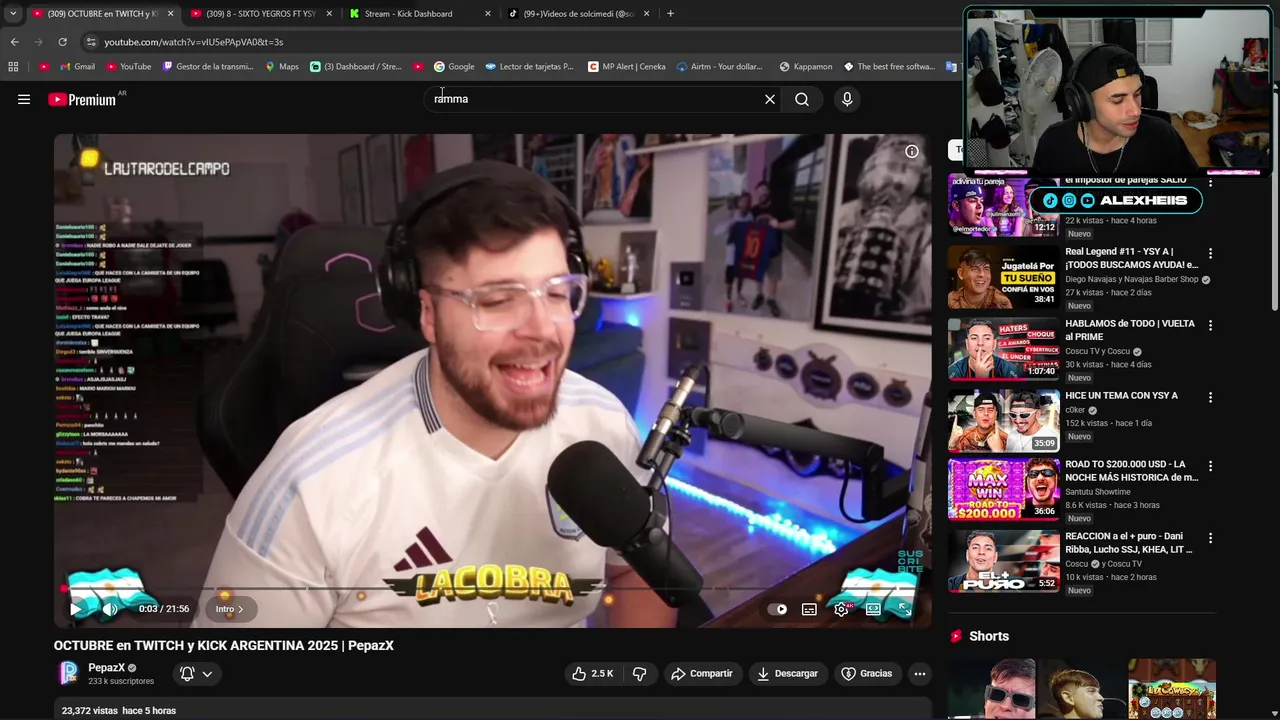This screenshot has height=720, width=1280.
Task: Click the search magnifier button
Action: (802, 99)
